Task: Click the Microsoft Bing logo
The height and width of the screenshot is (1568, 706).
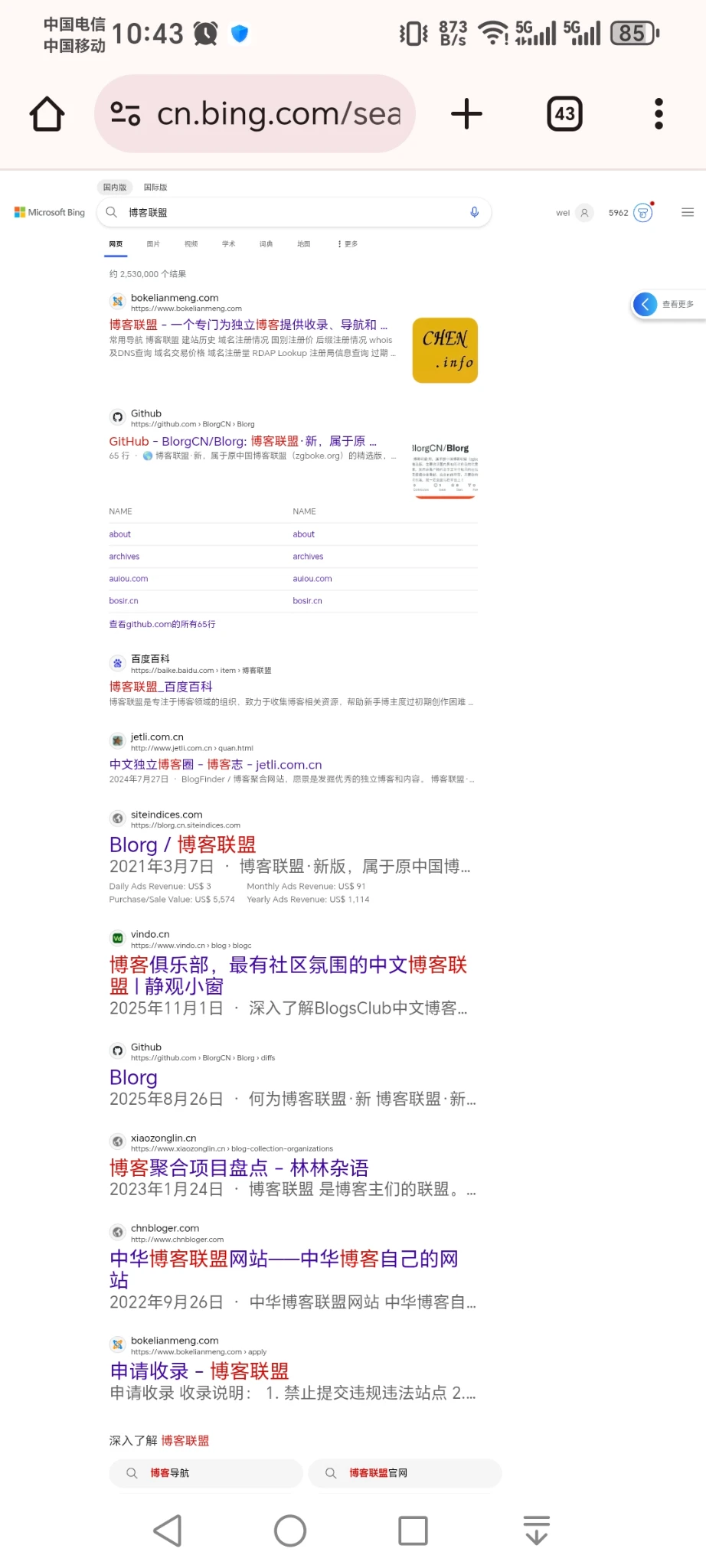Action: pyautogui.click(x=49, y=212)
